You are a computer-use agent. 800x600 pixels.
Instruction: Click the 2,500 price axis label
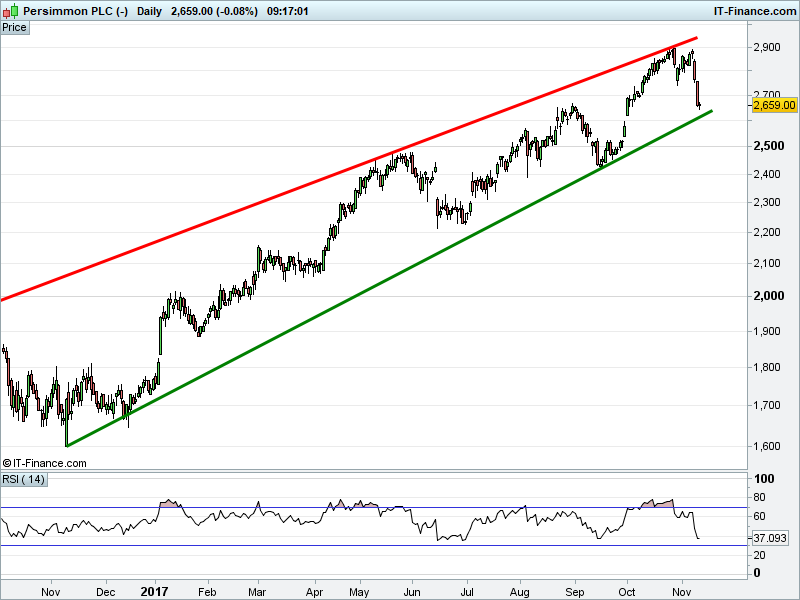tap(769, 146)
